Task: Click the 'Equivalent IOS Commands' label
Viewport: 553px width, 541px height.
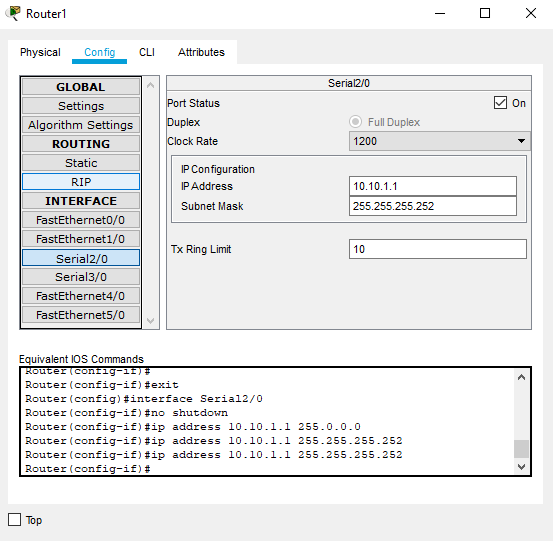Action: tap(81, 359)
